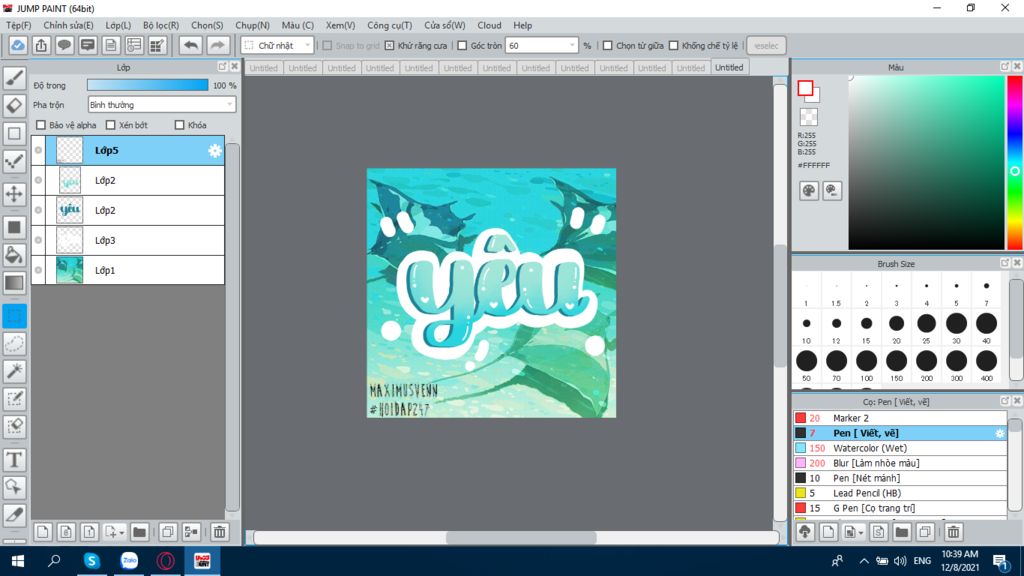Merge layer down icon in Lớp panel

point(191,532)
